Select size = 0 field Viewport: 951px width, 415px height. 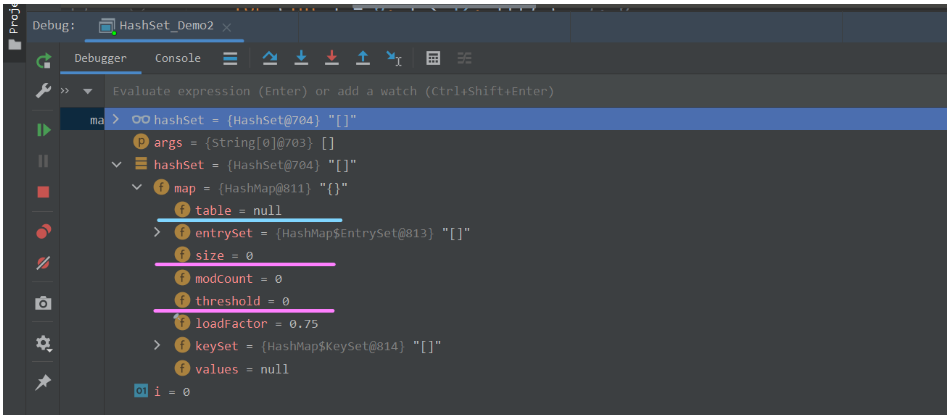coord(526,256)
